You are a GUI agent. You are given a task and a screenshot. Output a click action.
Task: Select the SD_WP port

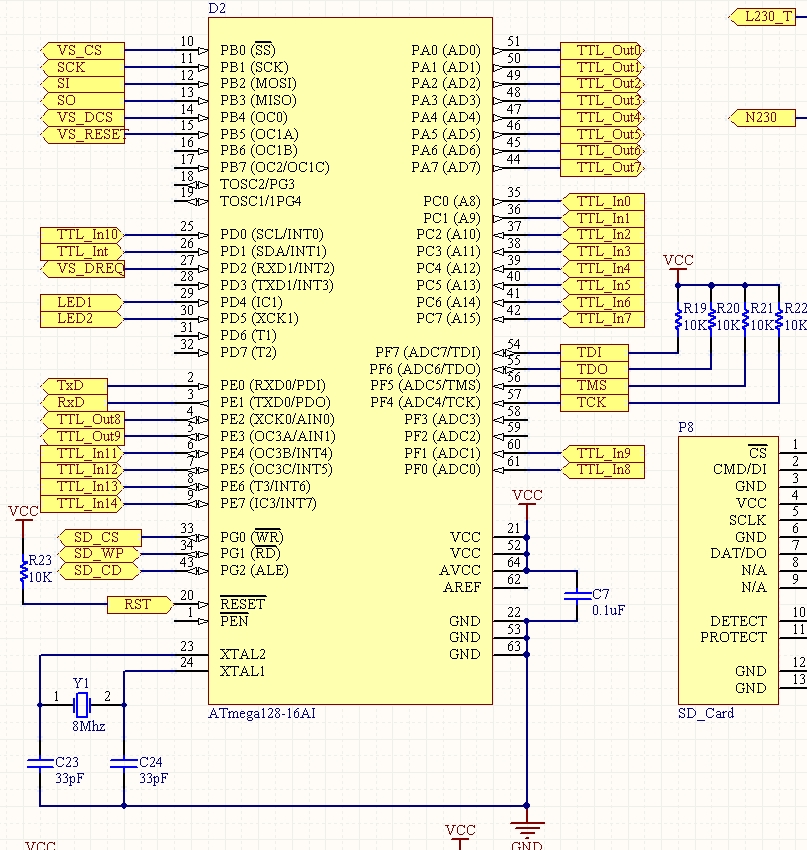pos(99,554)
